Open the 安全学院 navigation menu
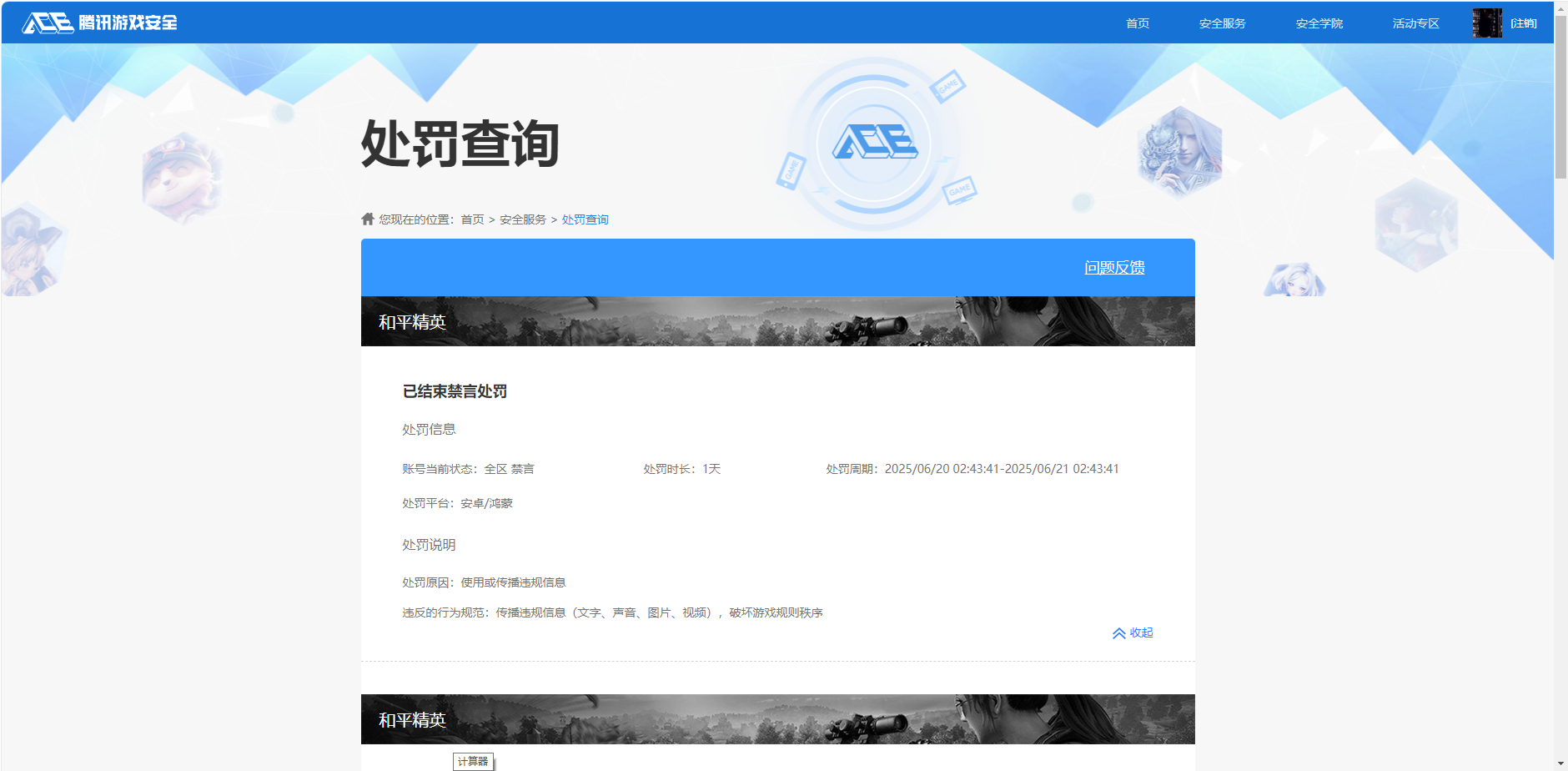The width and height of the screenshot is (1568, 771). pyautogui.click(x=1318, y=23)
